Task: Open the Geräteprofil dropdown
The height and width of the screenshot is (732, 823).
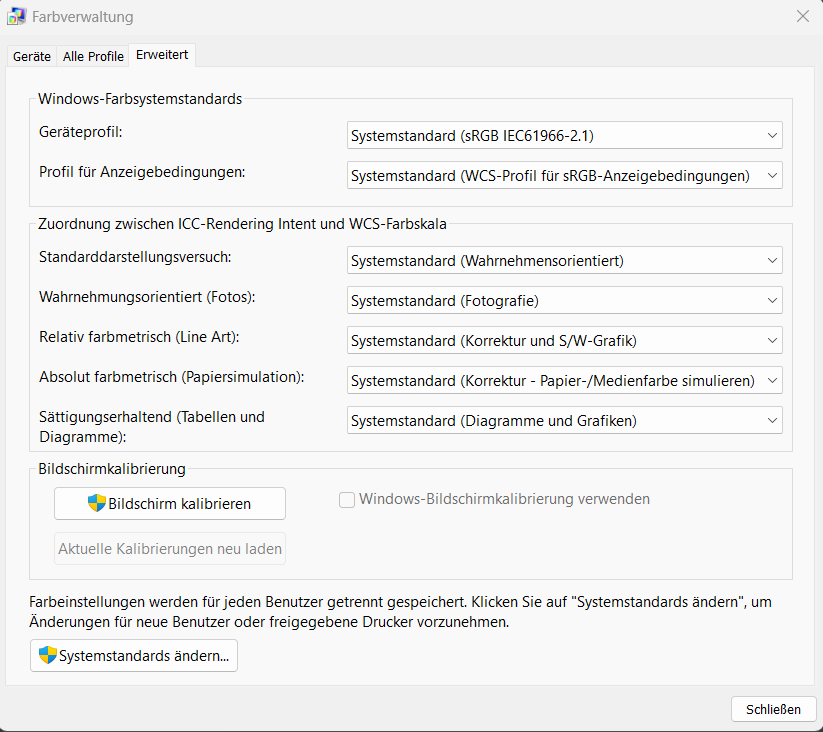Action: point(564,136)
